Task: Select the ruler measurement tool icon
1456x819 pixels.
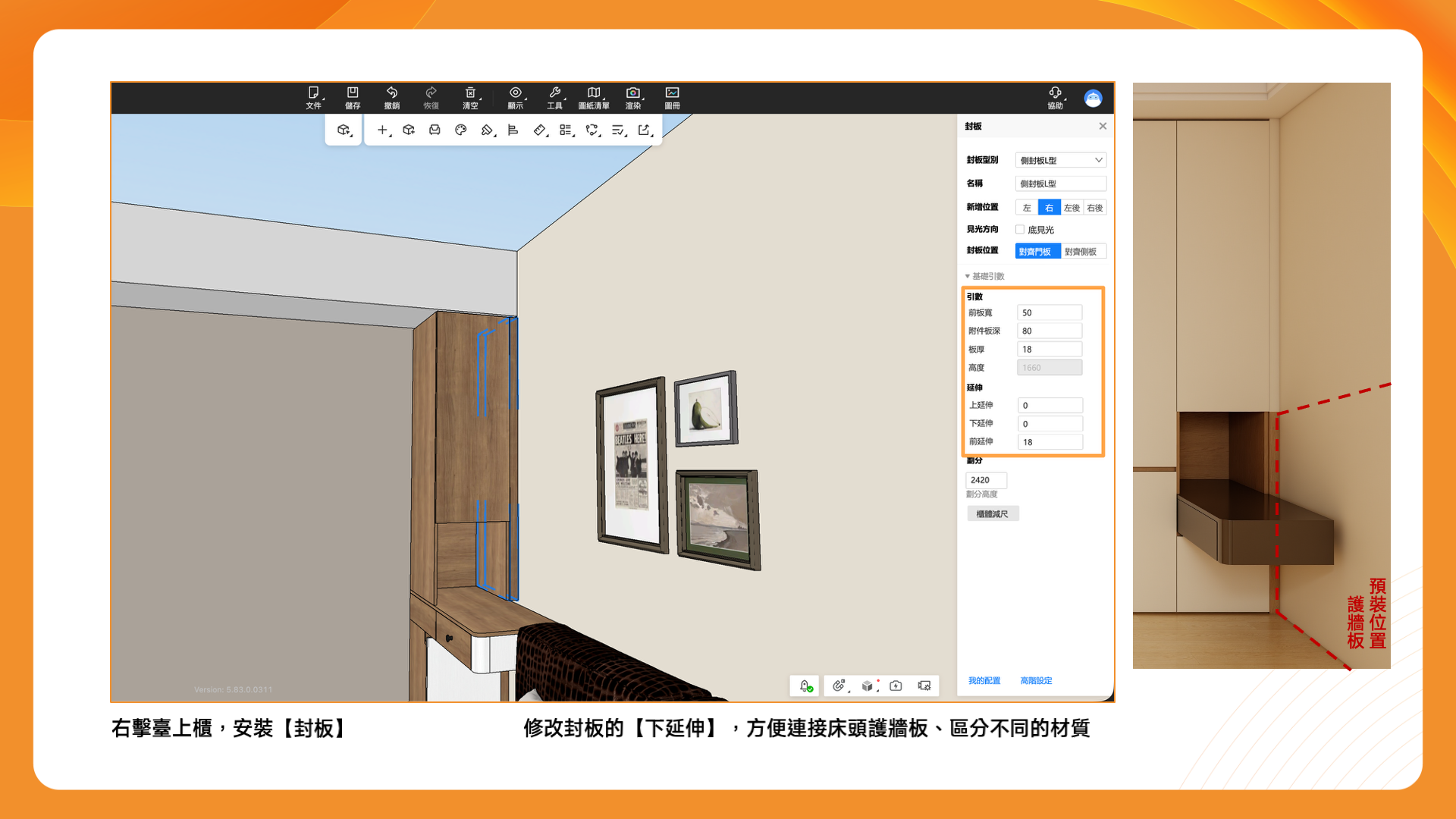Action: pos(539,130)
